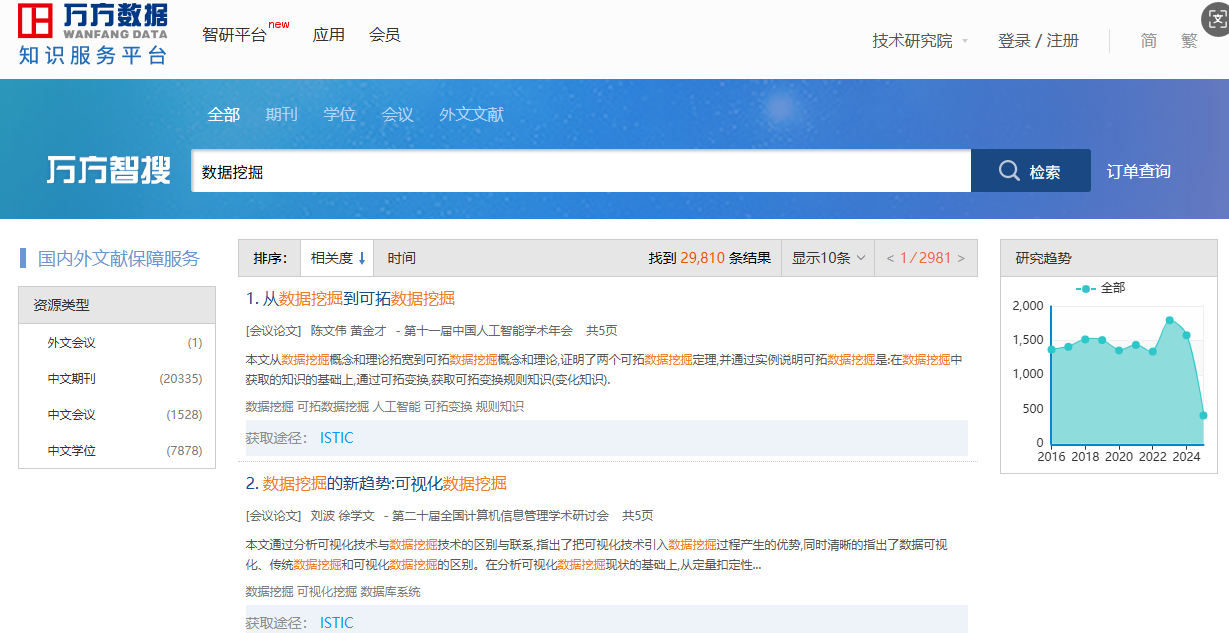
Task: Select the 学位 search tab
Action: coord(339,115)
